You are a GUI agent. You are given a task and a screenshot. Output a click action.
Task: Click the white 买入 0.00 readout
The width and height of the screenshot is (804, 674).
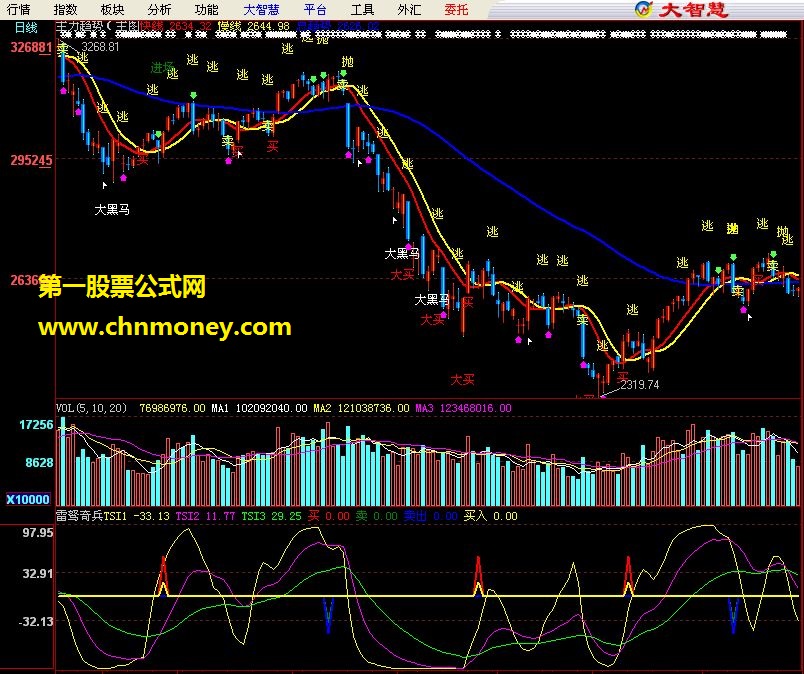click(490, 516)
